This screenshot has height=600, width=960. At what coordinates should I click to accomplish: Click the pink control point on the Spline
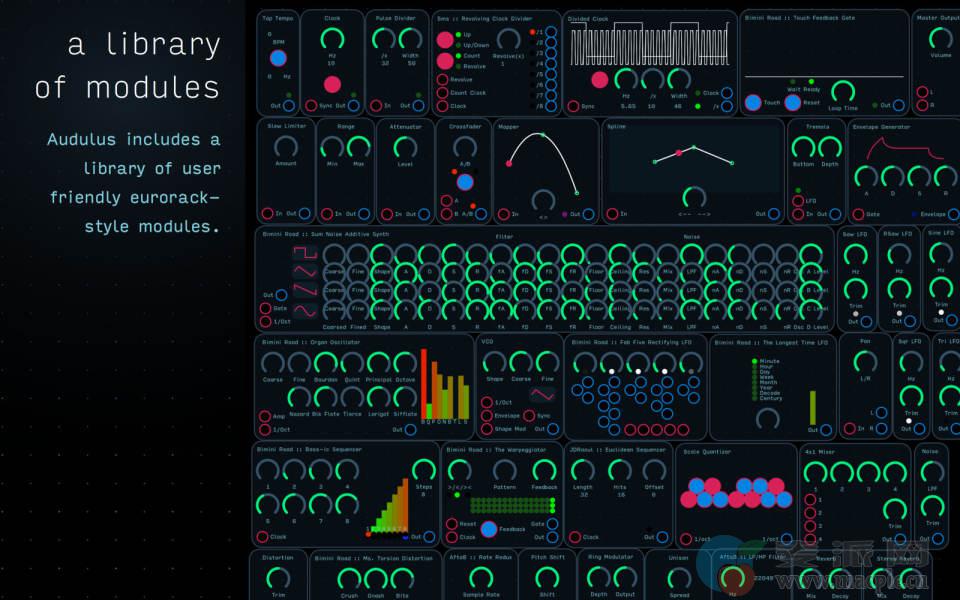(x=679, y=152)
